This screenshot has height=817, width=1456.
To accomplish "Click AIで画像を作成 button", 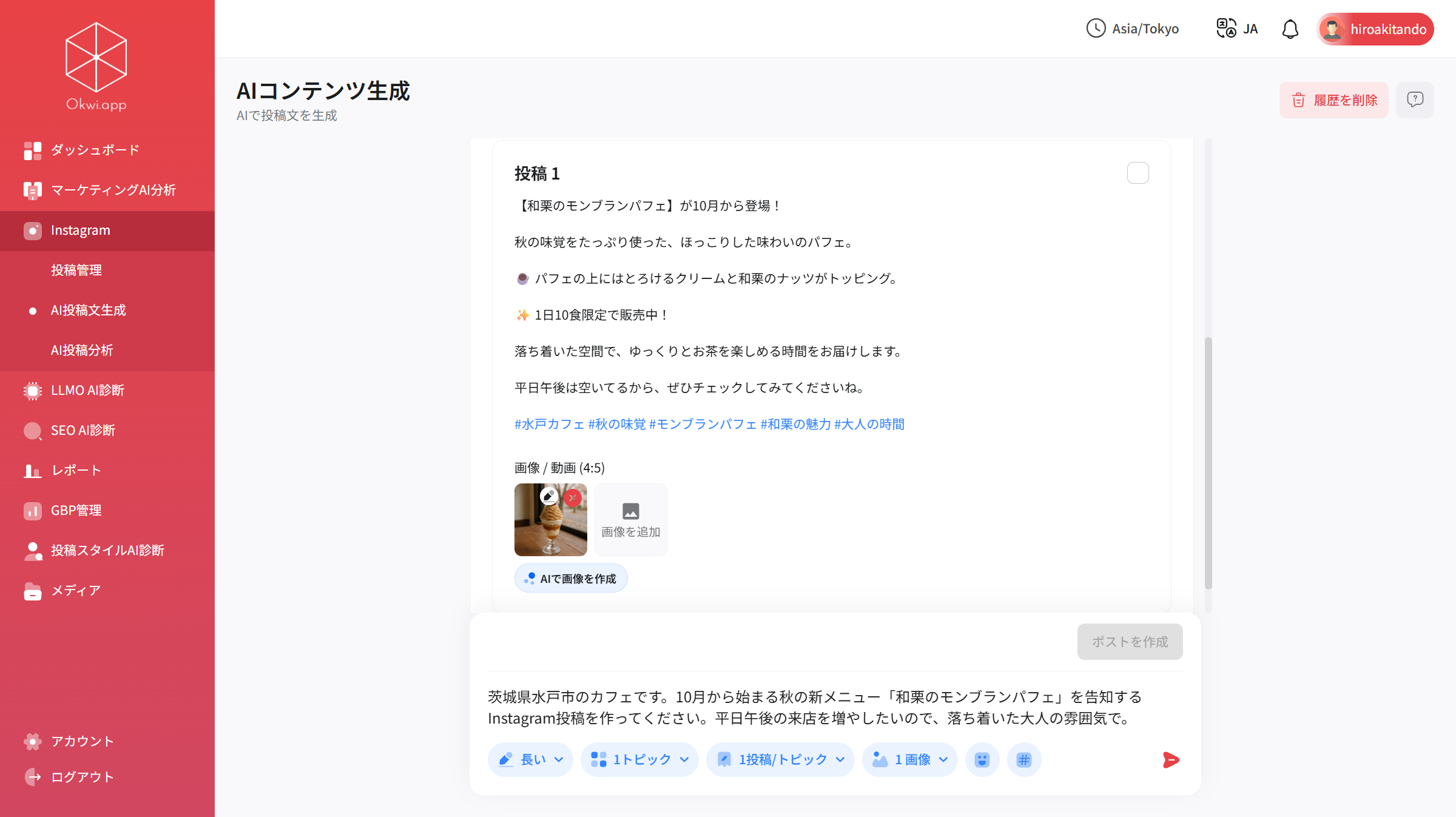I will (x=571, y=579).
